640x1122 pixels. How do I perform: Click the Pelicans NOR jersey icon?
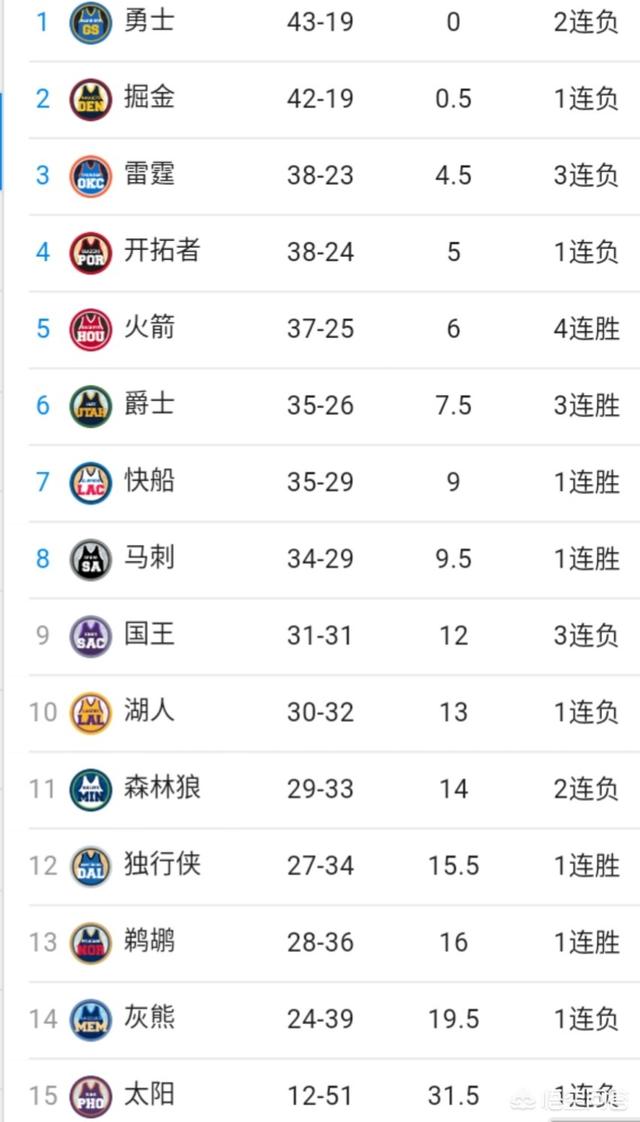click(x=91, y=943)
